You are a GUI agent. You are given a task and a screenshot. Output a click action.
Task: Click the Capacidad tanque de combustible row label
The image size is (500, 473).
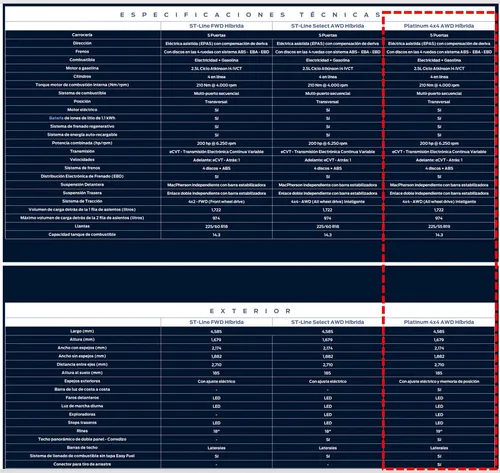[82, 235]
